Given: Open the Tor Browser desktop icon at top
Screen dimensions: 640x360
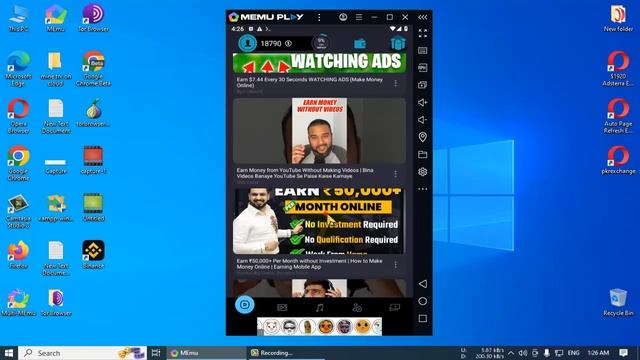Looking at the screenshot, I should [93, 18].
